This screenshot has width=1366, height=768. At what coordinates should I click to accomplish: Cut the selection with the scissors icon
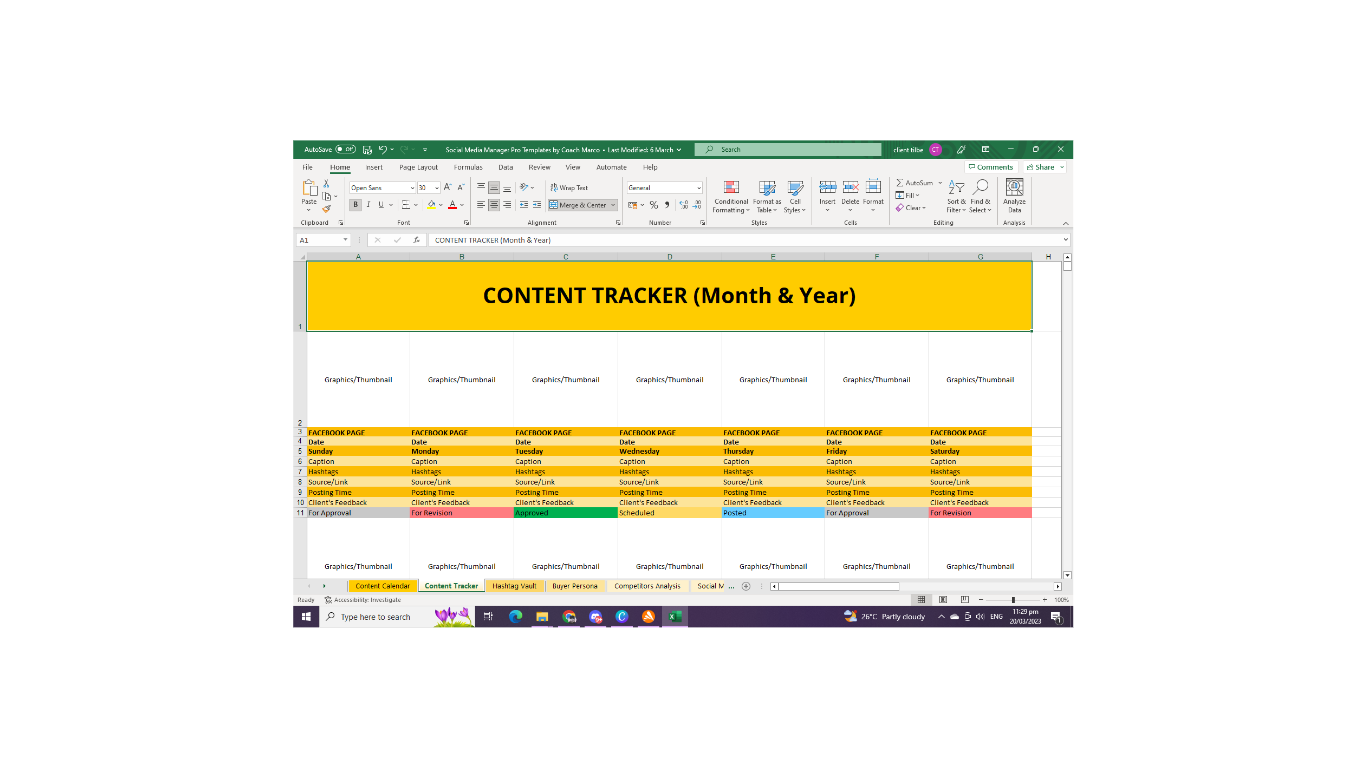click(x=326, y=184)
